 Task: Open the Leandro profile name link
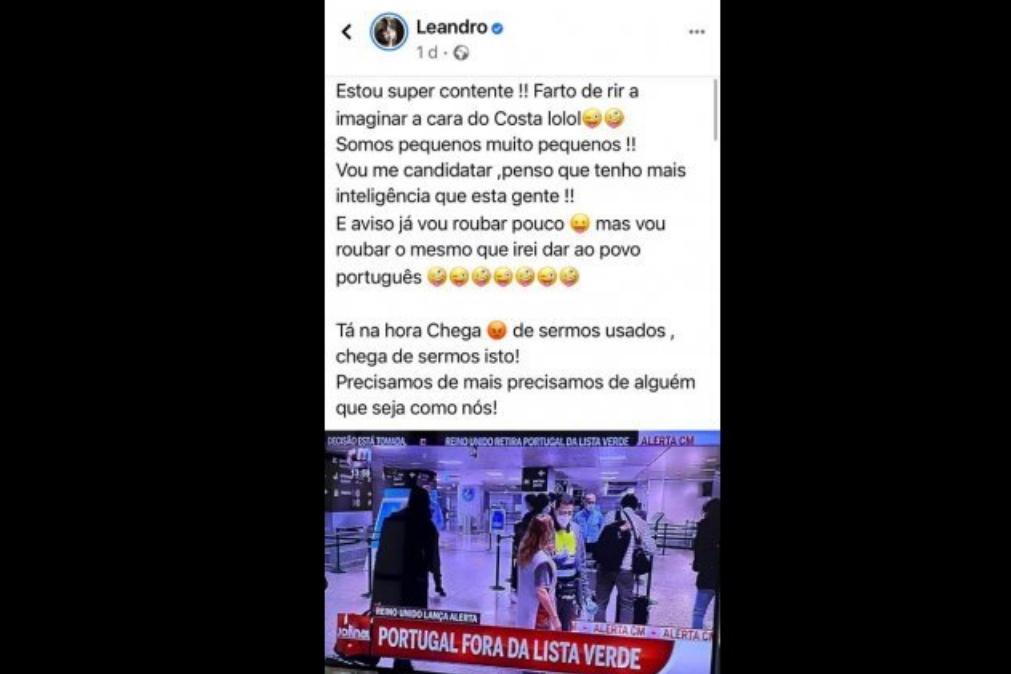pos(451,27)
